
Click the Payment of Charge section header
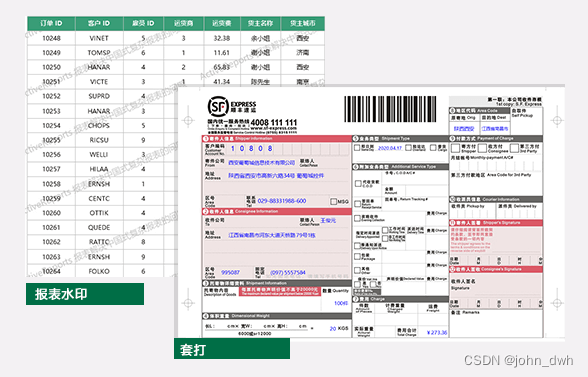pyautogui.click(x=496, y=138)
